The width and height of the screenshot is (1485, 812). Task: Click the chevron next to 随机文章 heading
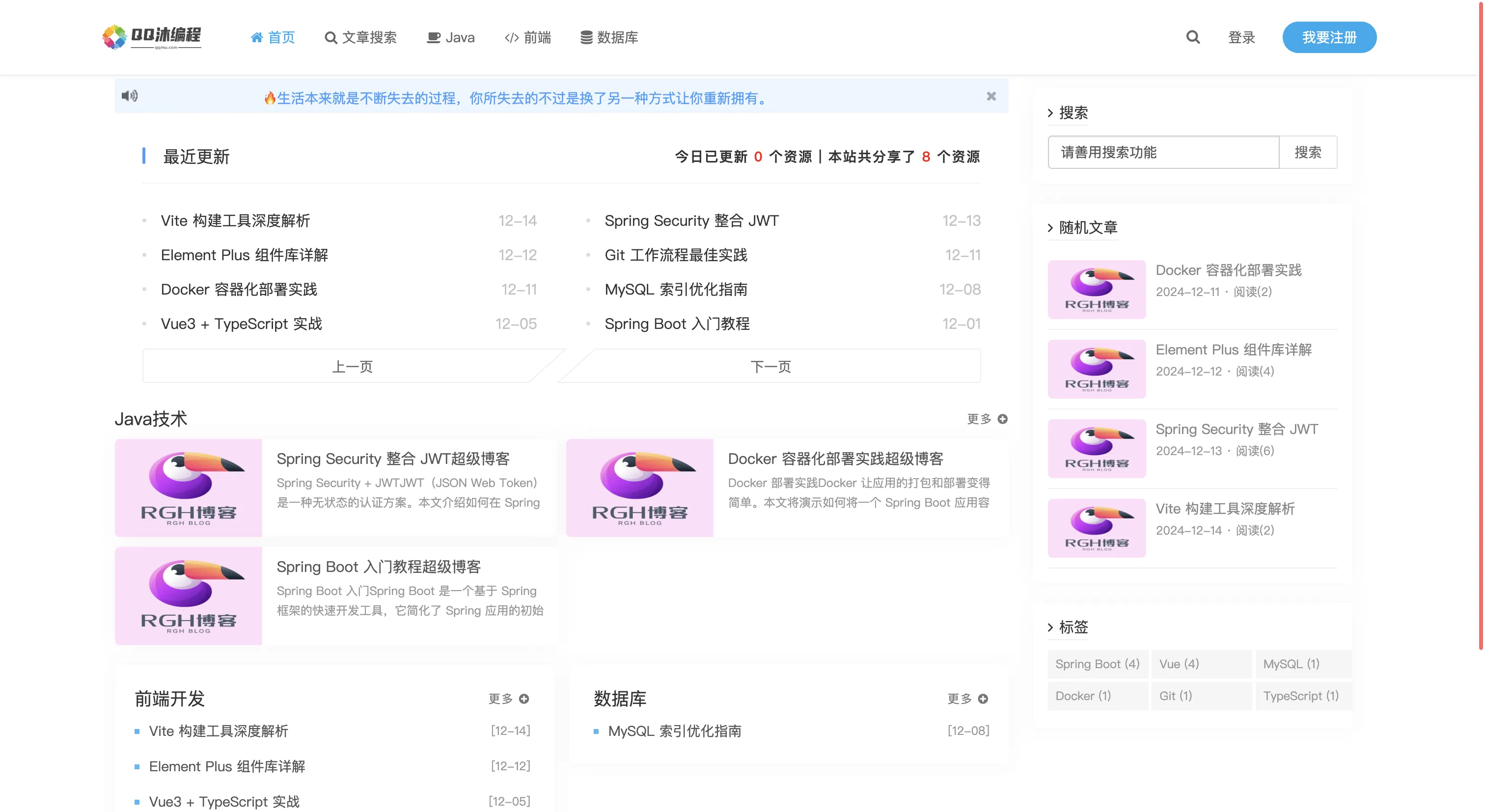pyautogui.click(x=1050, y=228)
